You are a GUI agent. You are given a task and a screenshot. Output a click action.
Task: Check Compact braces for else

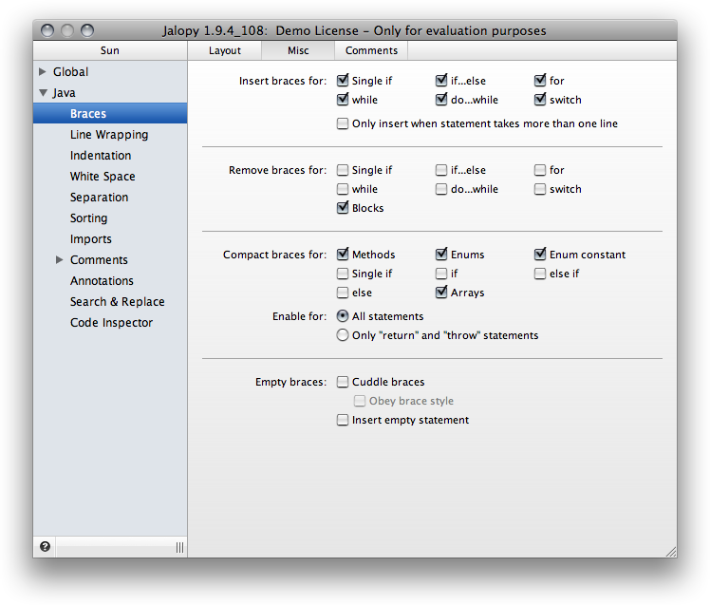pyautogui.click(x=343, y=293)
